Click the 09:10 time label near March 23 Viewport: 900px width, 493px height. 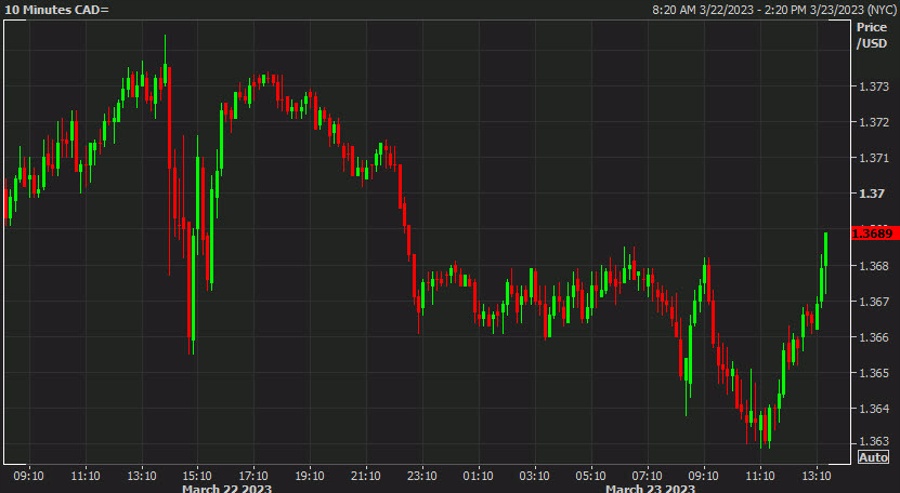click(703, 476)
